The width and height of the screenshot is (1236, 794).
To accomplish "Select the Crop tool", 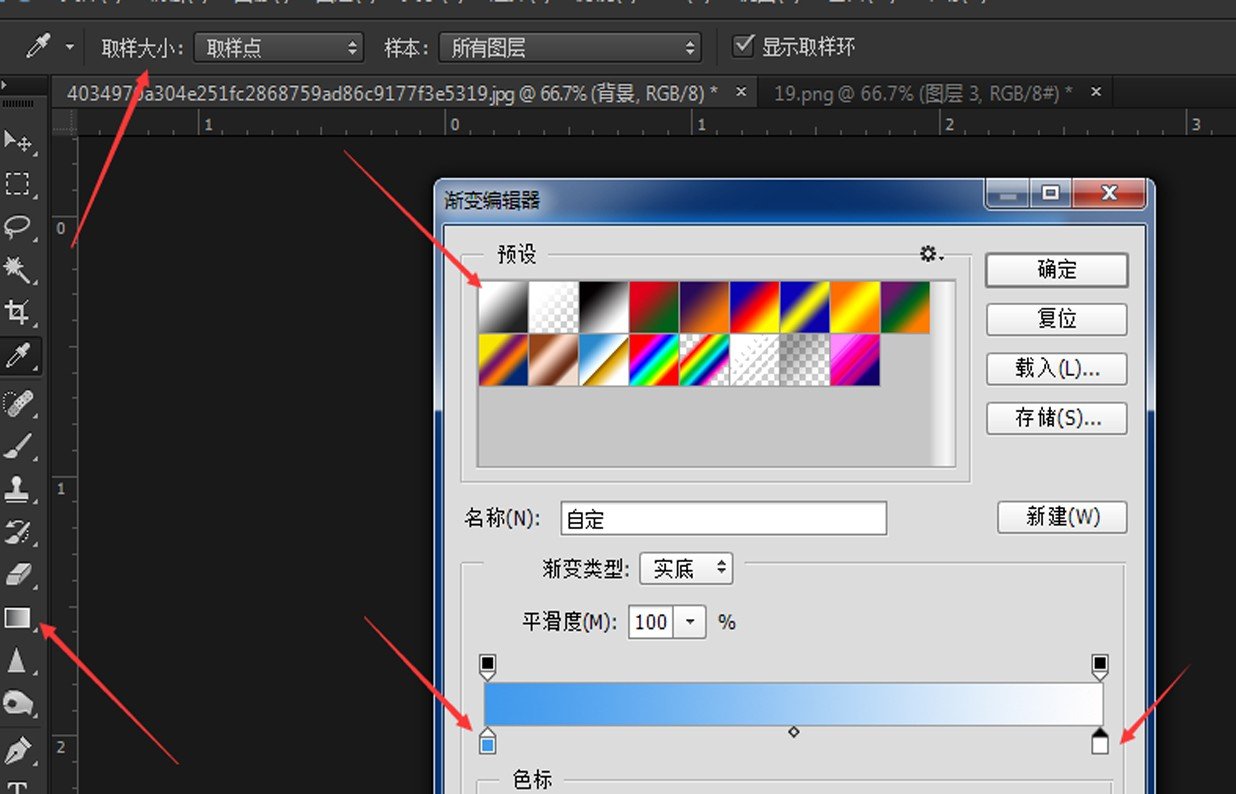I will (x=18, y=311).
